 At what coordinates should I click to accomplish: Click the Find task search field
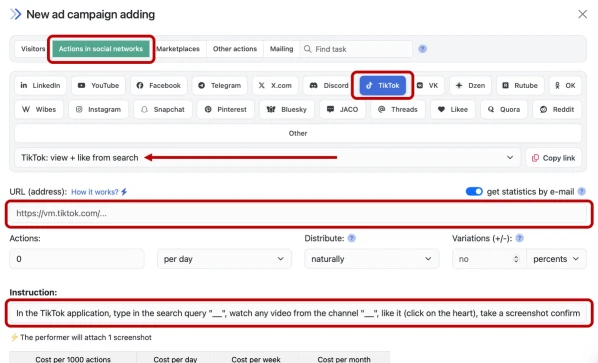click(x=356, y=49)
